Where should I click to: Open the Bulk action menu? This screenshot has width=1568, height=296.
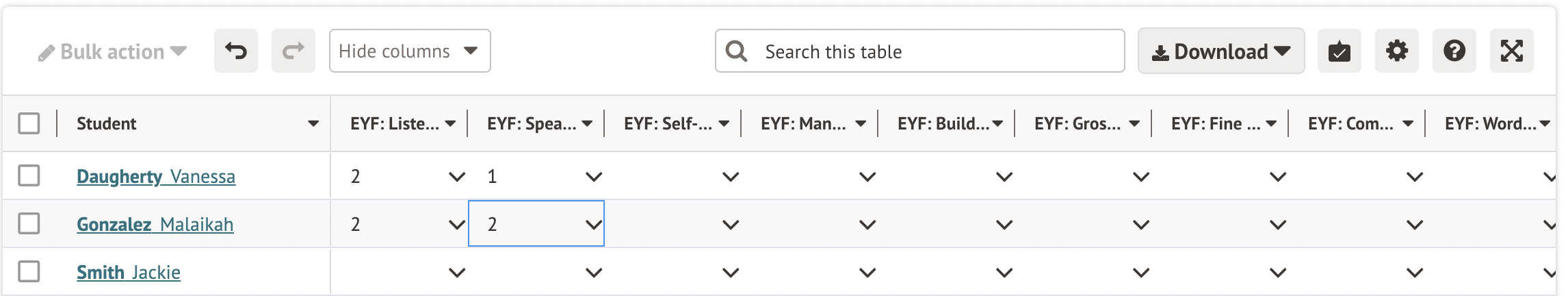113,52
